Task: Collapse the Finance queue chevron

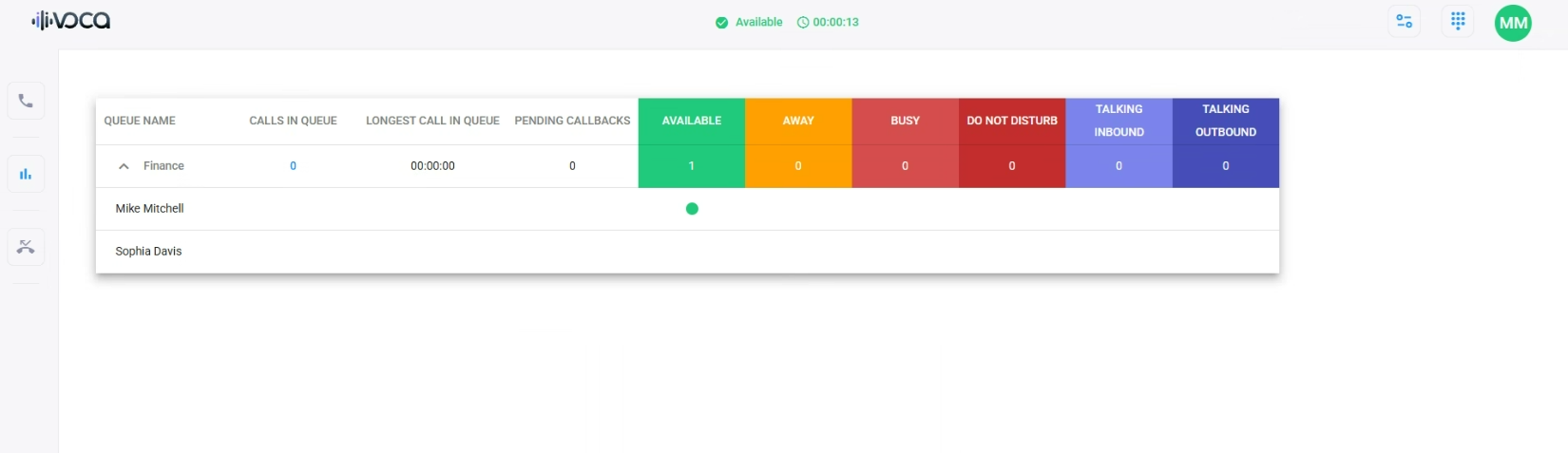Action: (x=124, y=166)
